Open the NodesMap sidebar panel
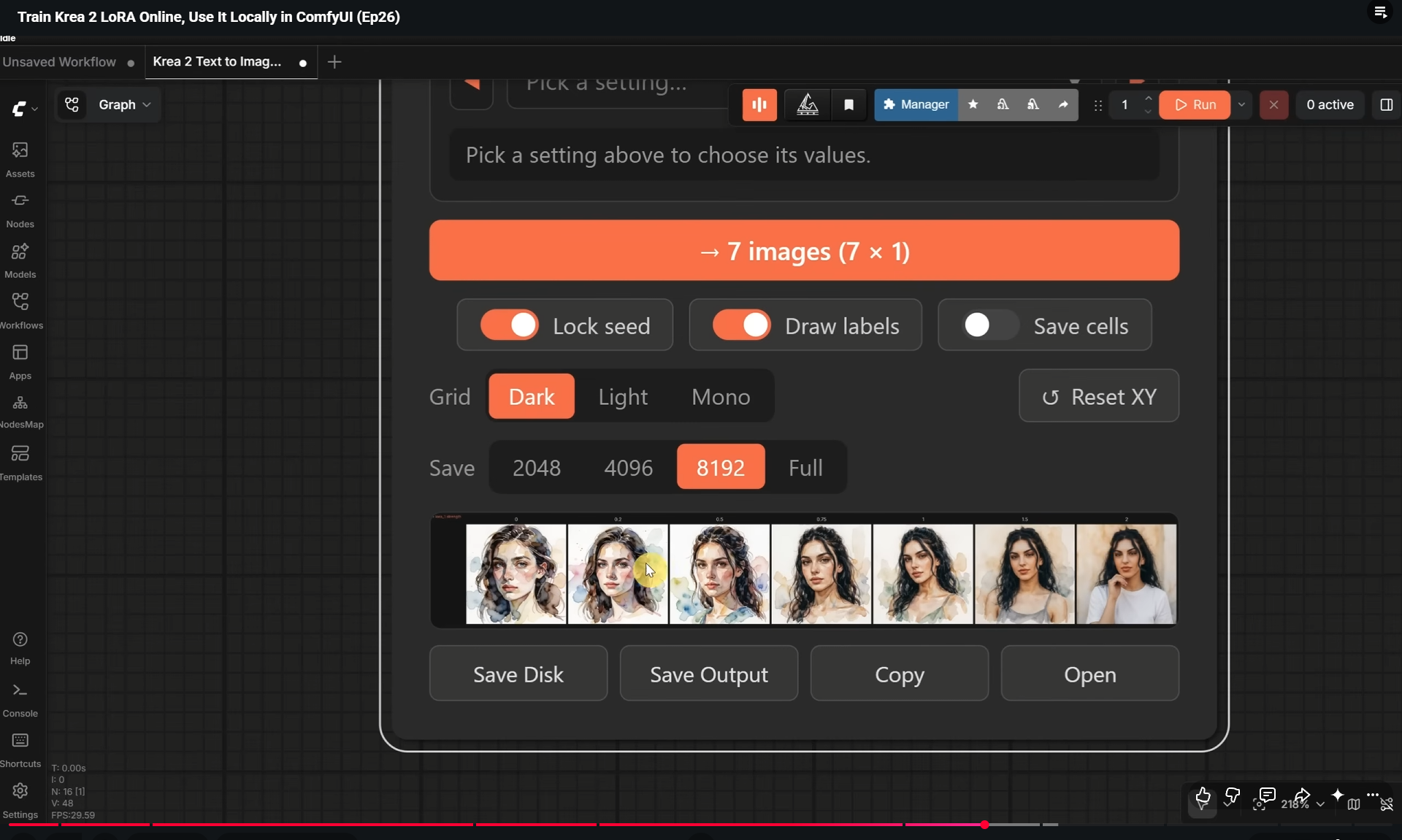This screenshot has width=1402, height=840. point(20,411)
